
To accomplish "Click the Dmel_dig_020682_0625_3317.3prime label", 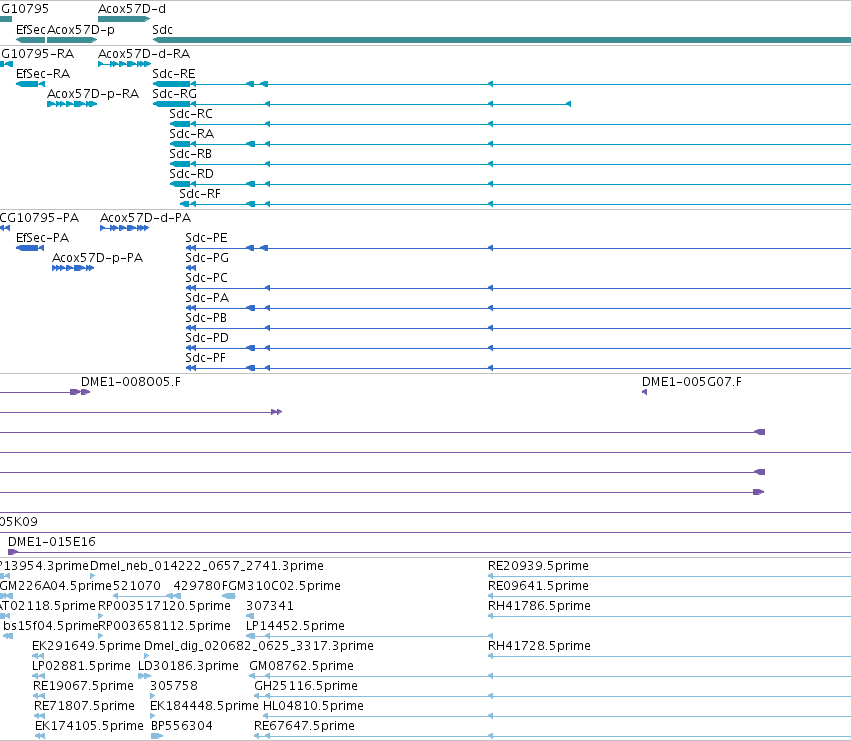I will pyautogui.click(x=258, y=646).
